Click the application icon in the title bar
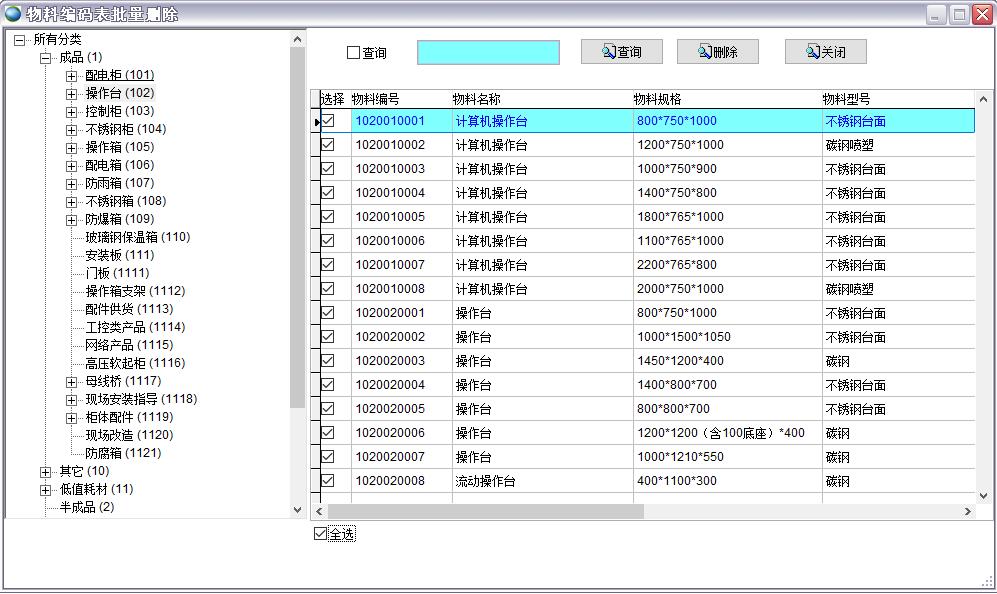Screen dimensions: 997x594 click(12, 12)
